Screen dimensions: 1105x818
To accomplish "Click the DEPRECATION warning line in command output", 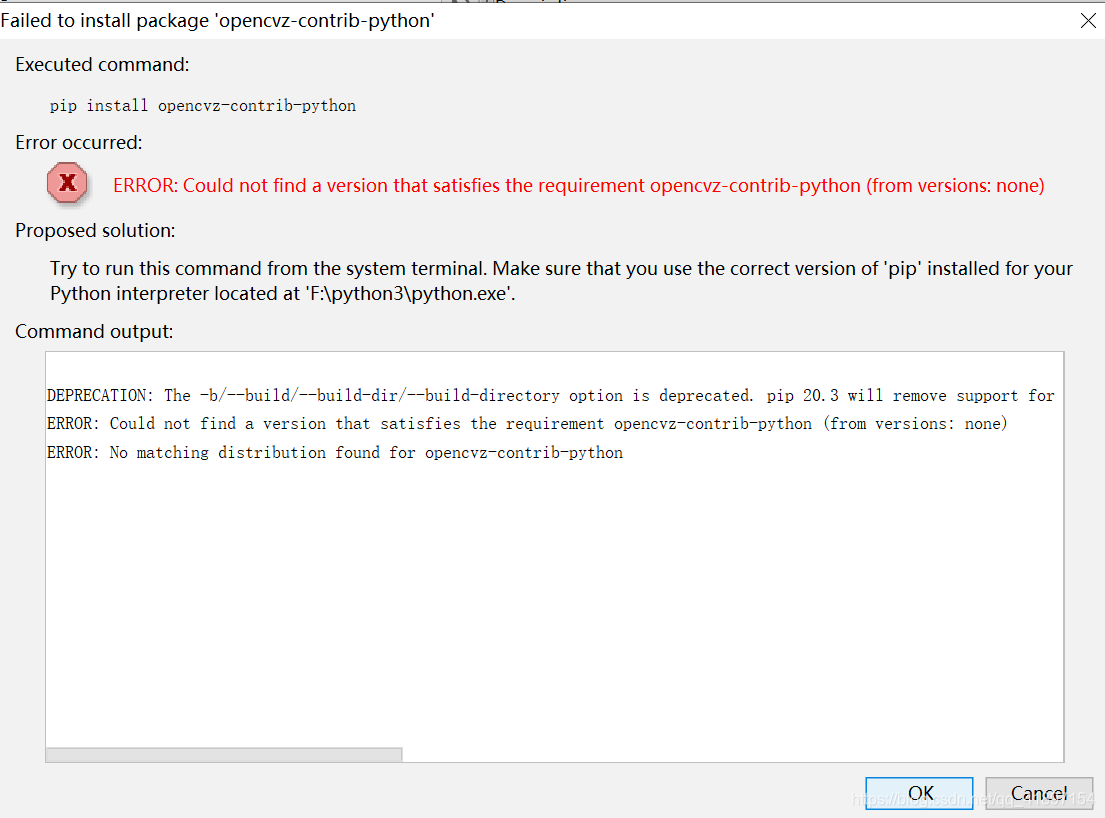I will click(x=548, y=394).
